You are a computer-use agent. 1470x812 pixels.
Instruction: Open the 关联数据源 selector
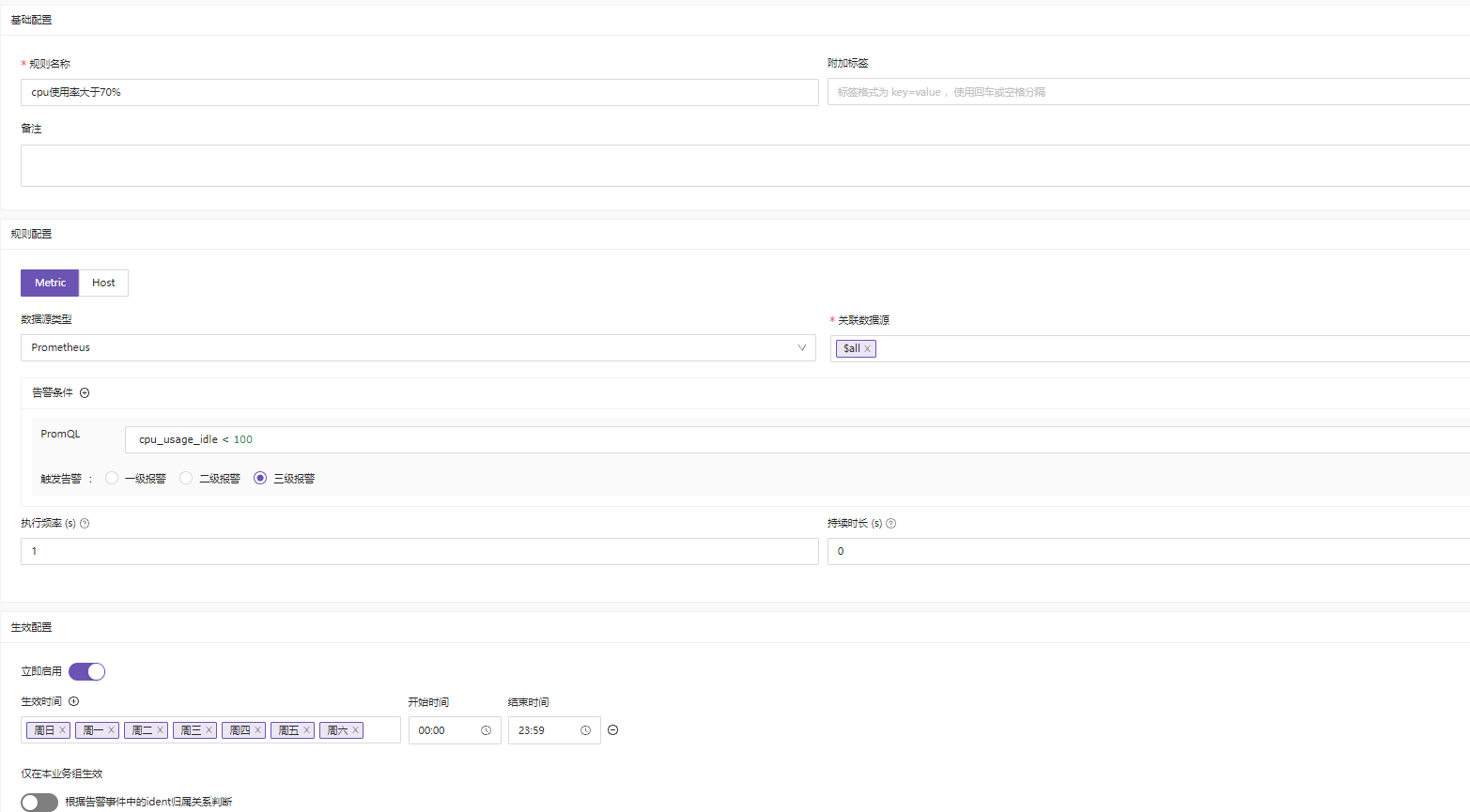click(x=1150, y=348)
